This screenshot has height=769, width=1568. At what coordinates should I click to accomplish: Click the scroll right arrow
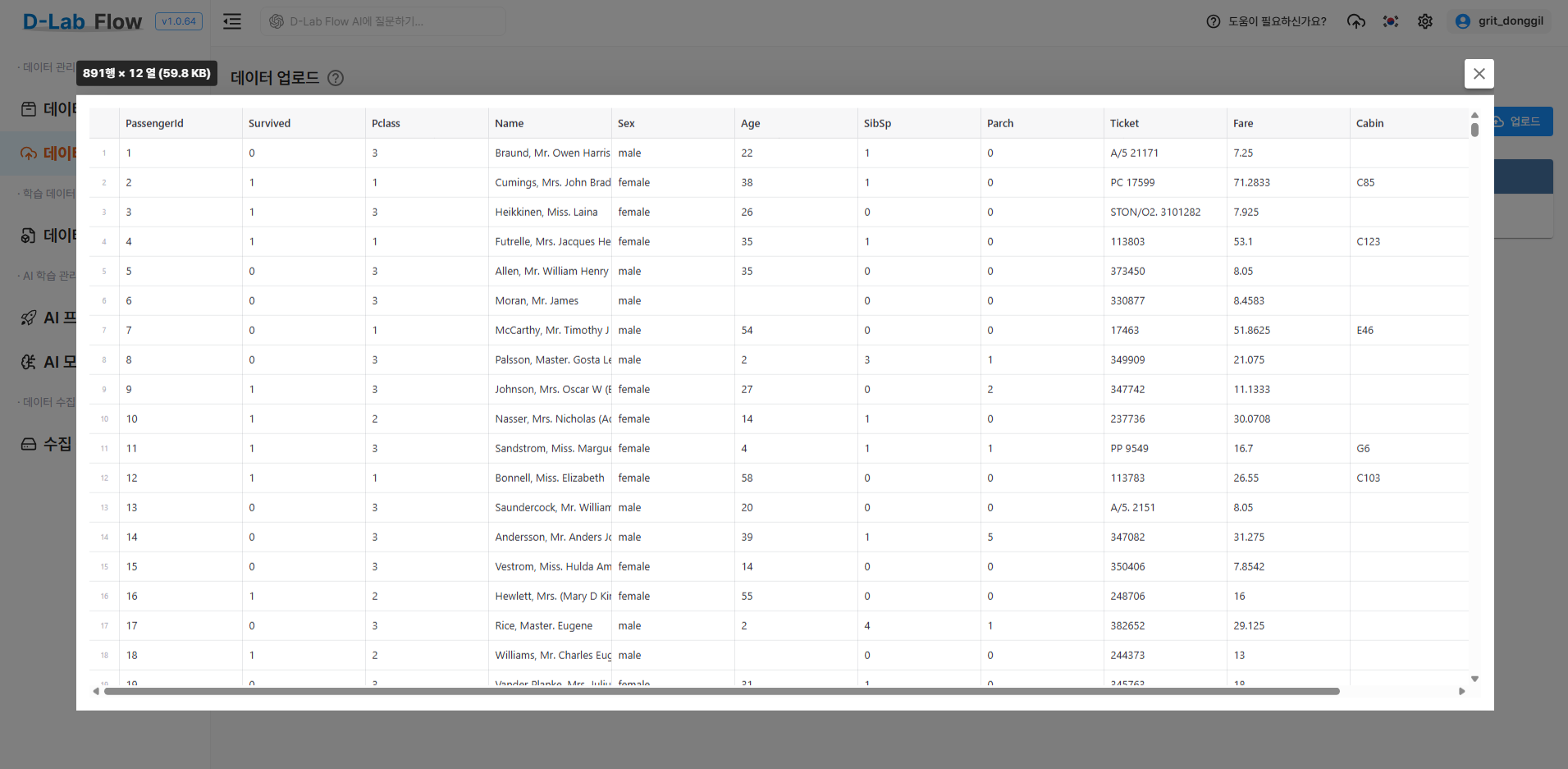click(x=1461, y=691)
